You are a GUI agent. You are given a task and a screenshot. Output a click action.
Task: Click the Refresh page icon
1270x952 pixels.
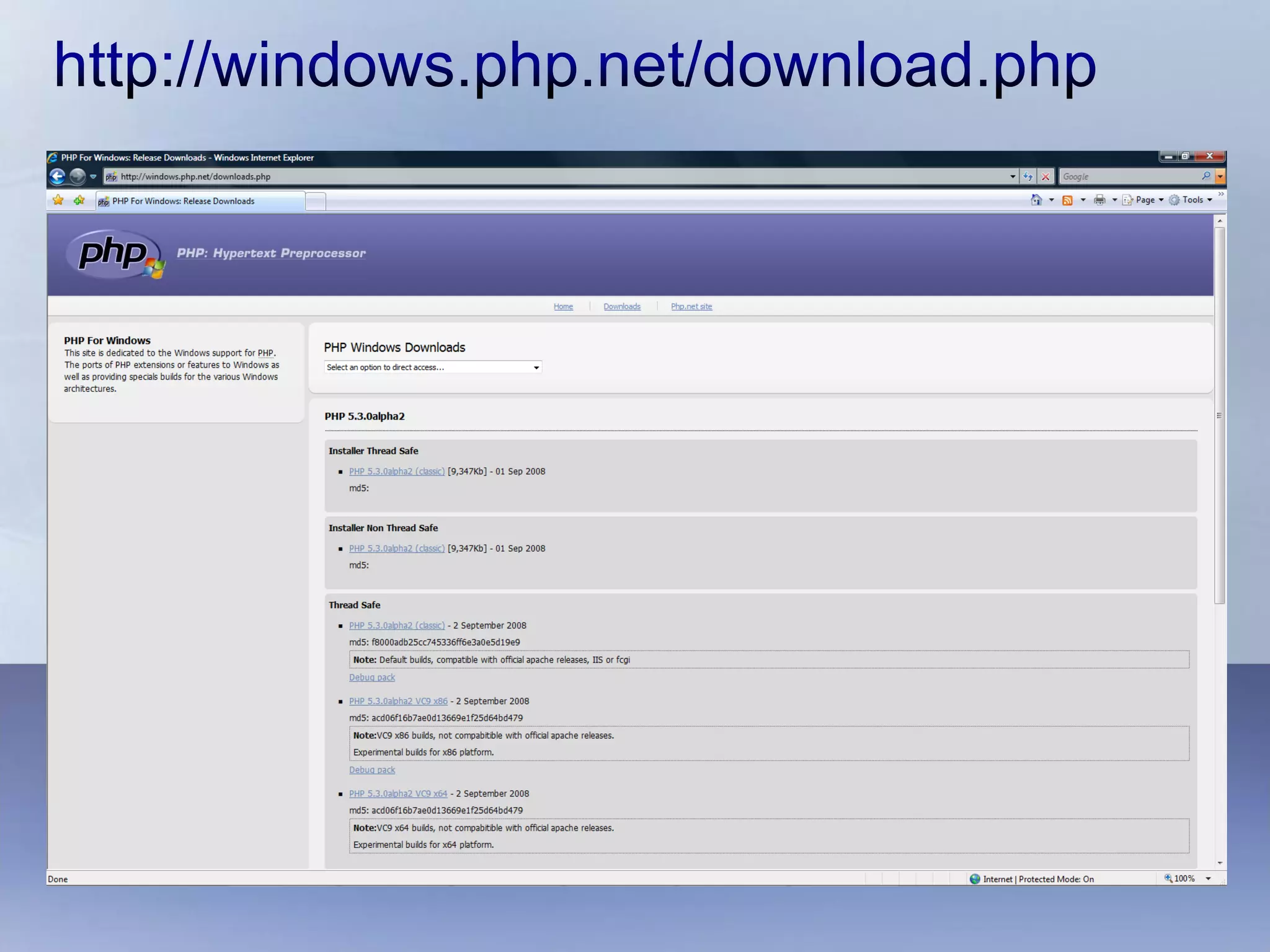click(1028, 177)
